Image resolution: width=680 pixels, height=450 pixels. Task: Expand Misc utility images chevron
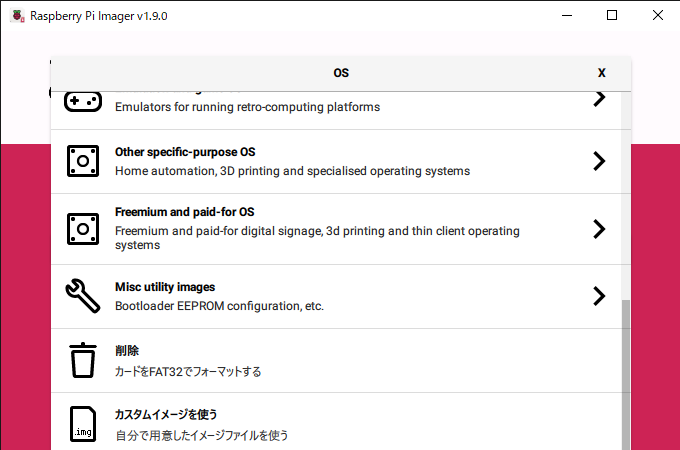click(599, 296)
